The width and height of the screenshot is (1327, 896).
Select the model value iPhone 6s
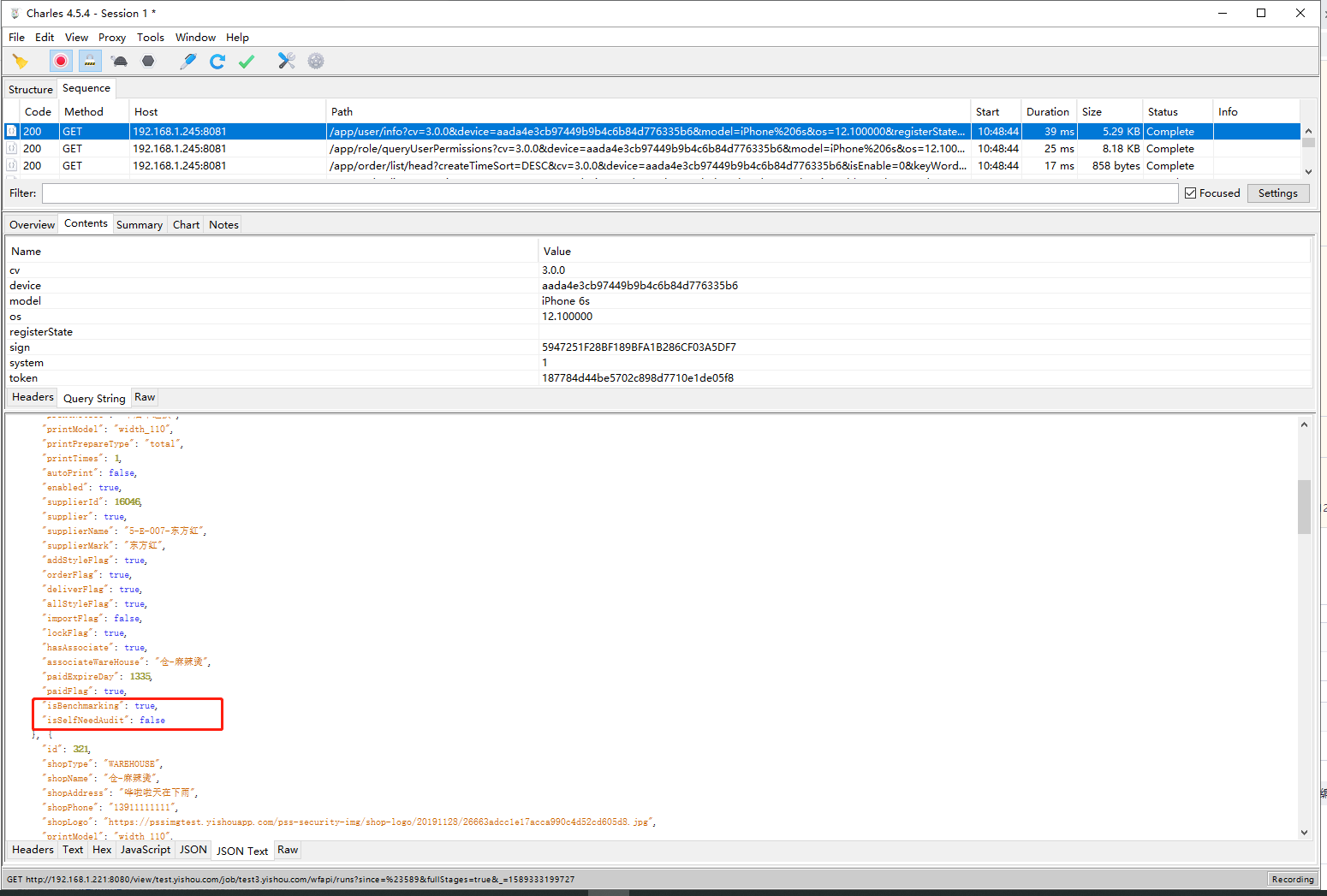(x=565, y=301)
